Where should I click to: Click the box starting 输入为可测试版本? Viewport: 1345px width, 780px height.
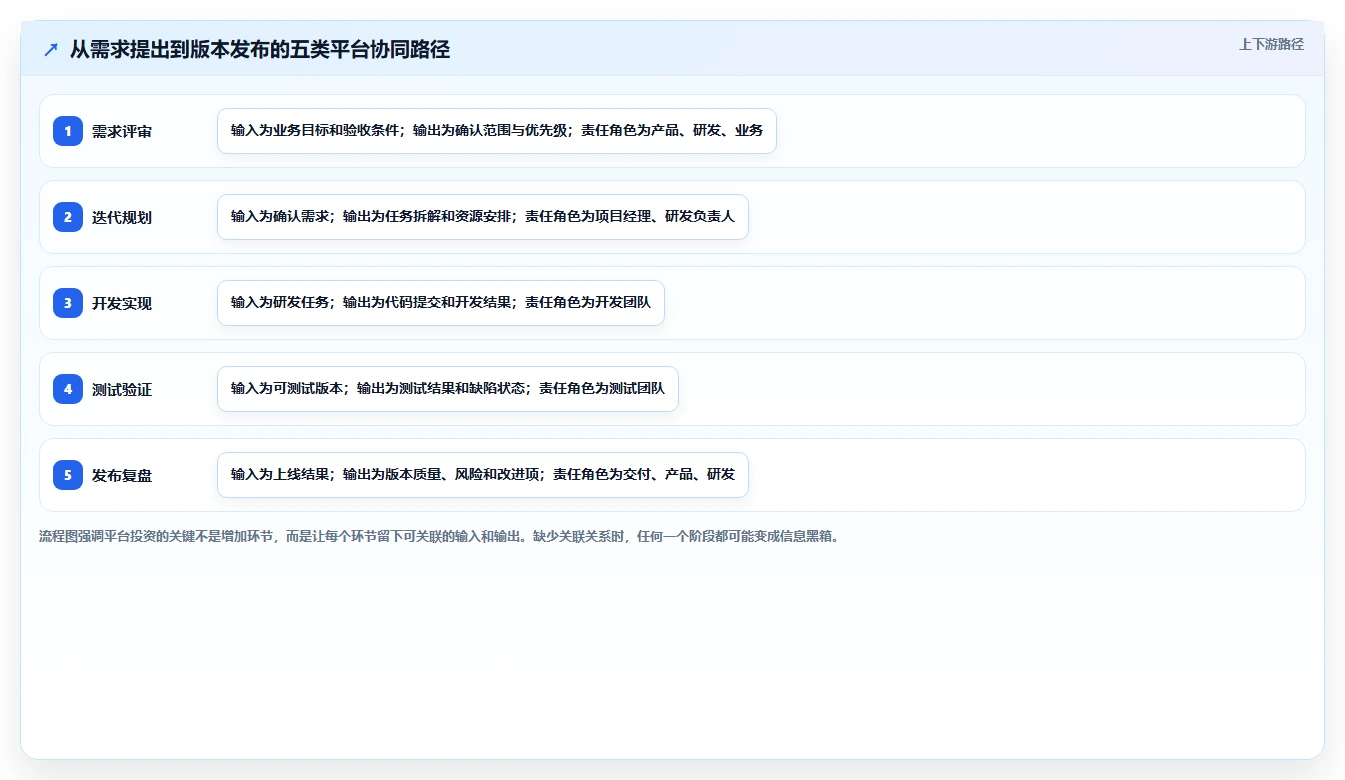pyautogui.click(x=448, y=389)
